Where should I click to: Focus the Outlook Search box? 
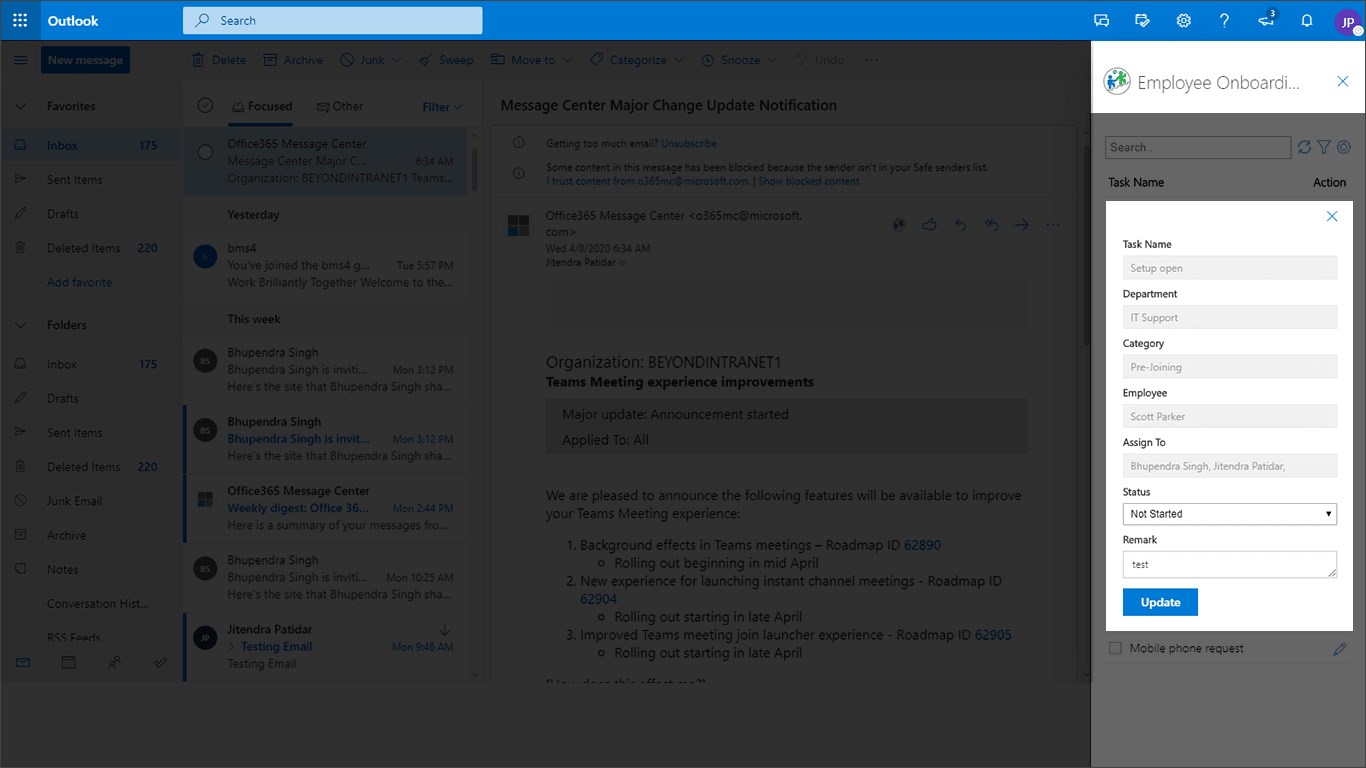click(333, 20)
